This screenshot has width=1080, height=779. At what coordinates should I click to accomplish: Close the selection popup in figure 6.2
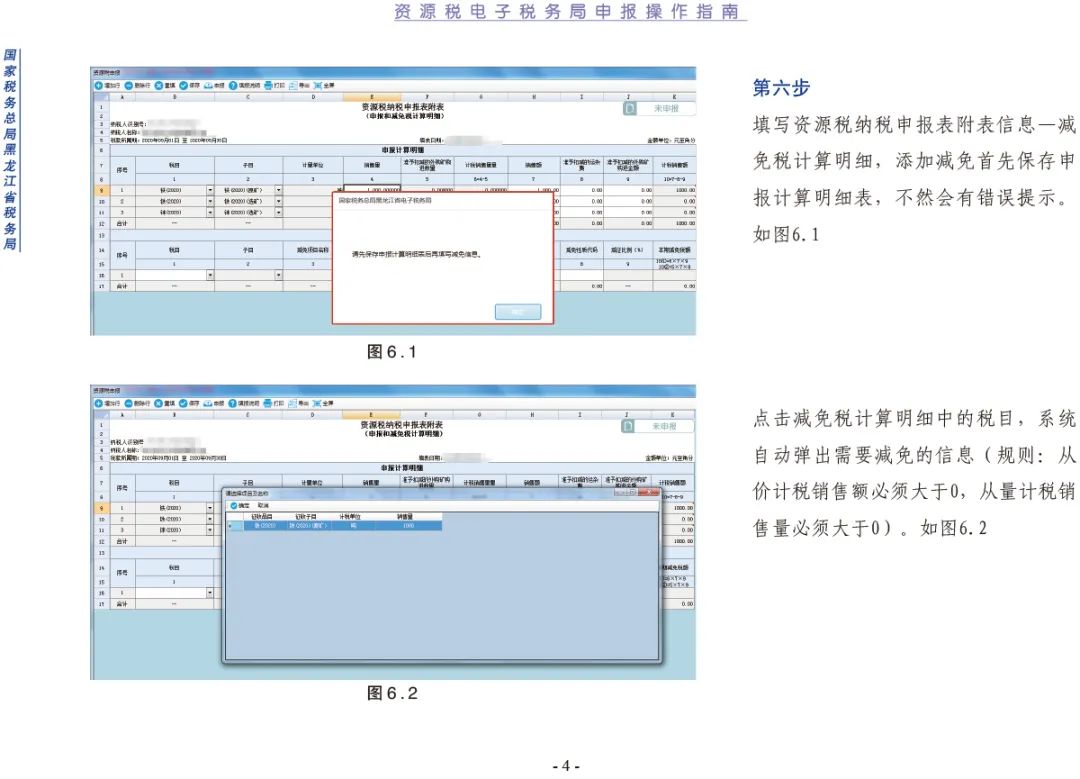click(x=650, y=492)
